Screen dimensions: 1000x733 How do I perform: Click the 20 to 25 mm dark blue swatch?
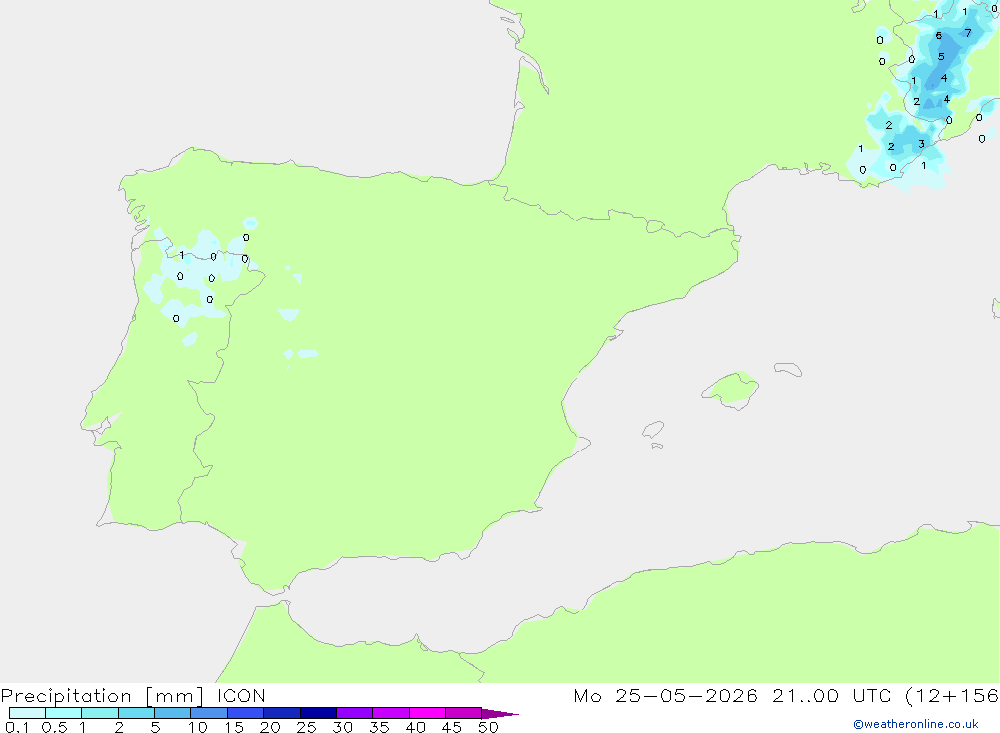[282, 713]
